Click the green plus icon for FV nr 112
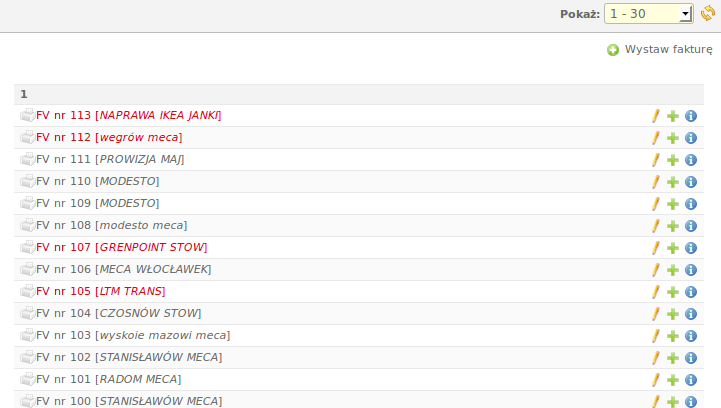Viewport: 721px width, 408px height. (673, 138)
